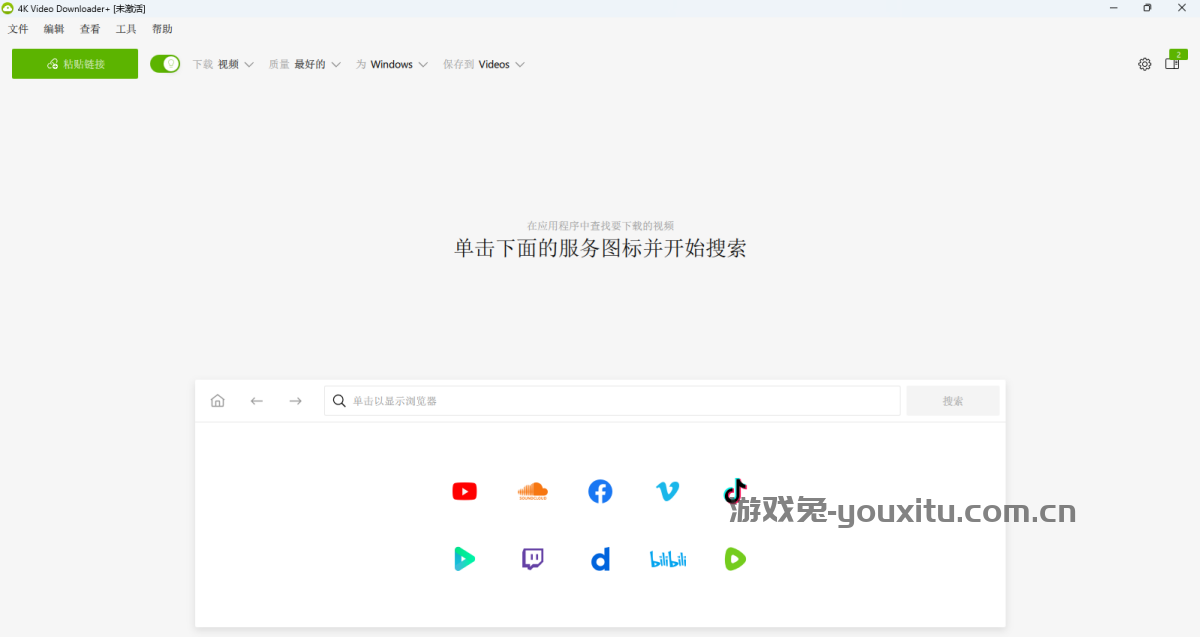Screen dimensions: 1200x637
Task: Minimize the application window
Action: click(1113, 8)
